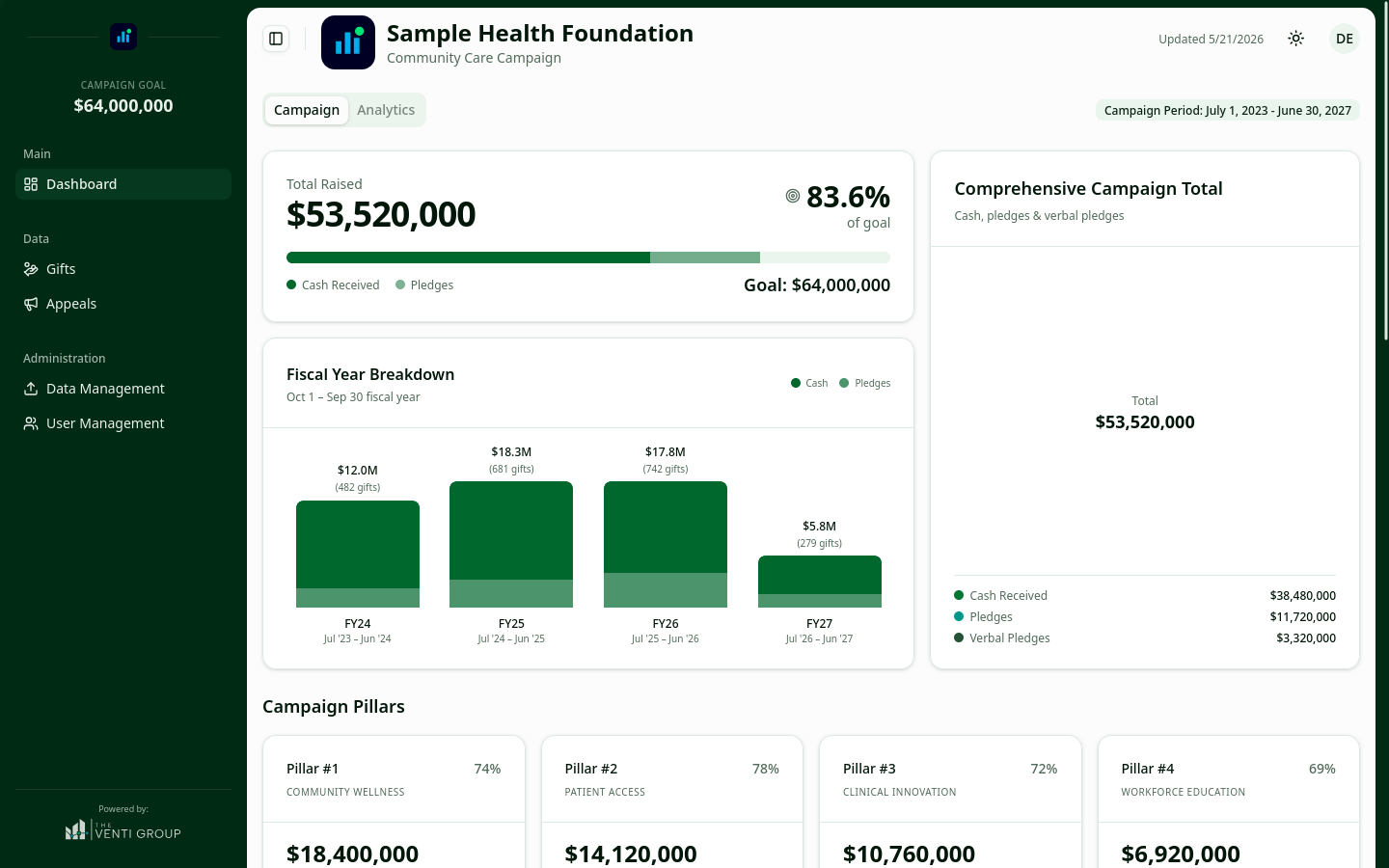This screenshot has height=868, width=1389.
Task: Select the FY25 bar in the chart
Action: [511, 545]
